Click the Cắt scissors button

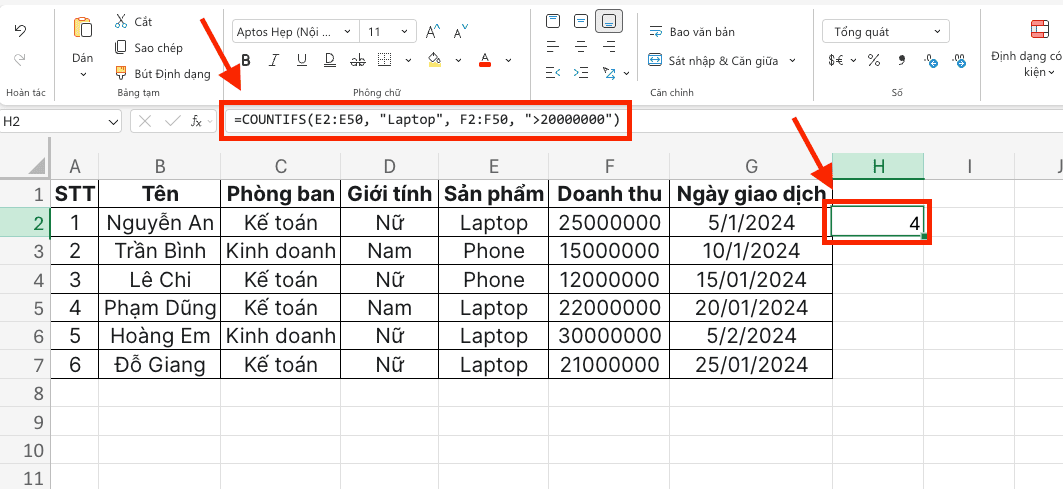click(x=134, y=22)
